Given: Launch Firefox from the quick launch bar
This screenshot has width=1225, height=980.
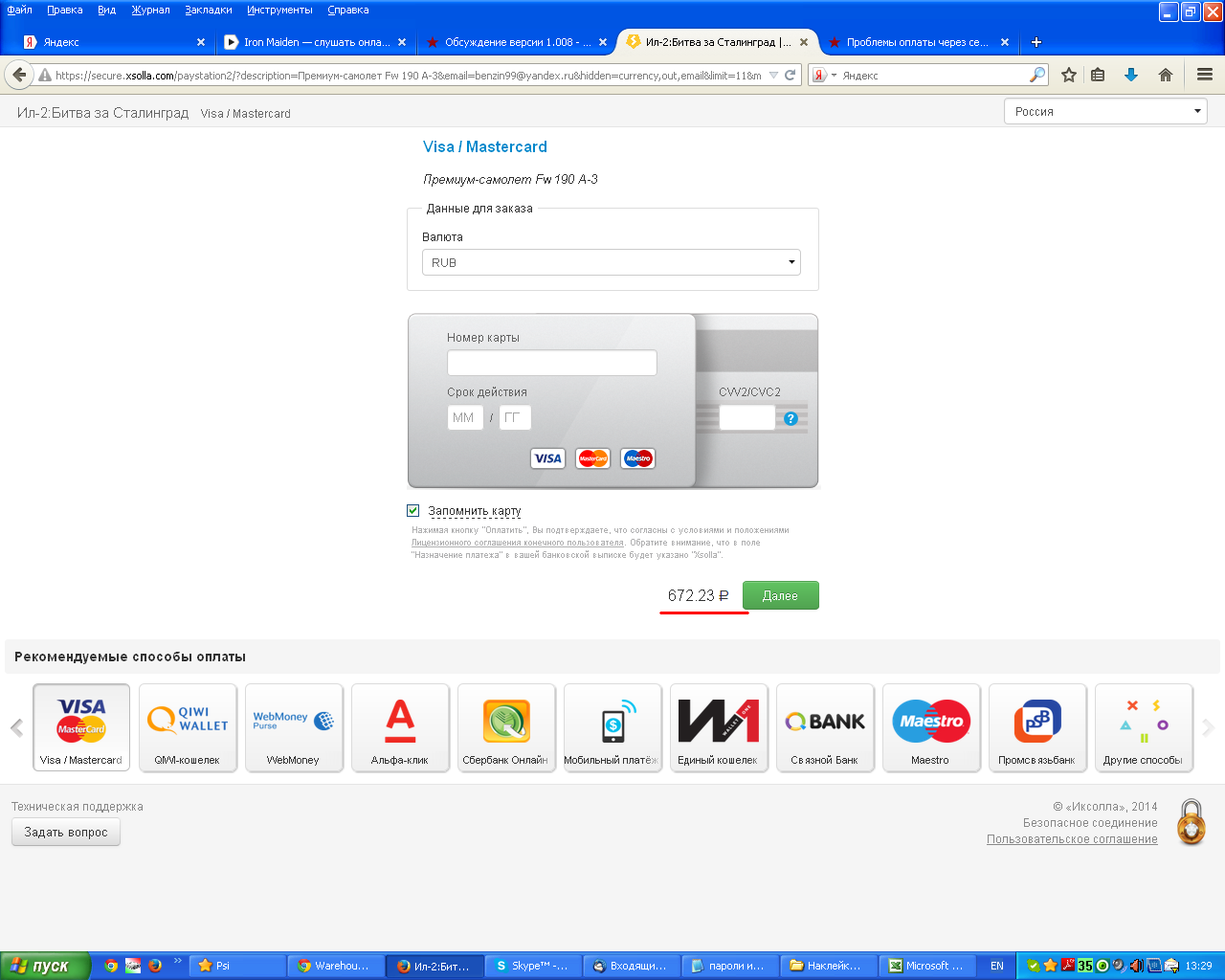Looking at the screenshot, I should [155, 966].
